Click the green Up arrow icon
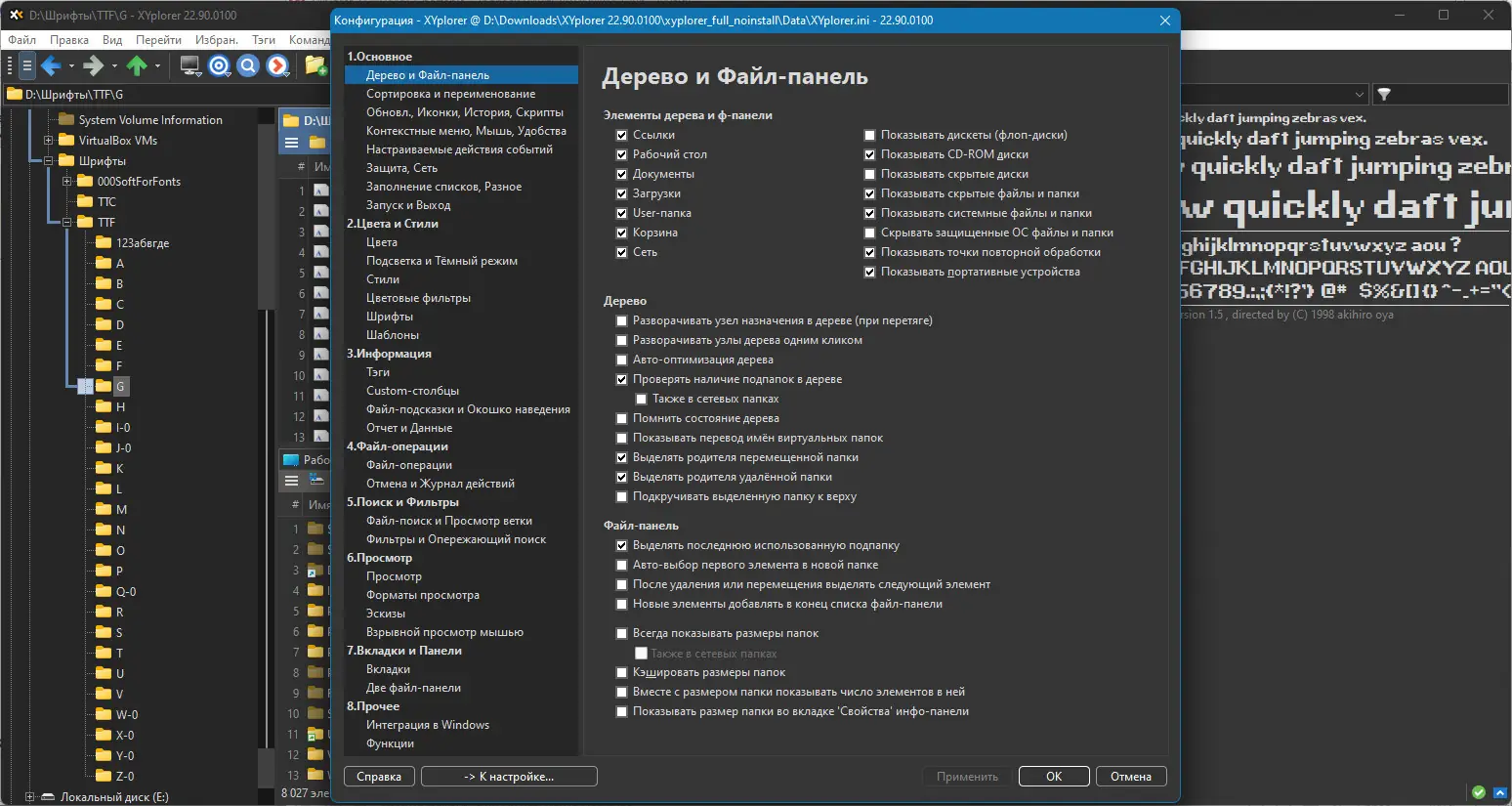The height and width of the screenshot is (806, 1512). click(x=137, y=65)
